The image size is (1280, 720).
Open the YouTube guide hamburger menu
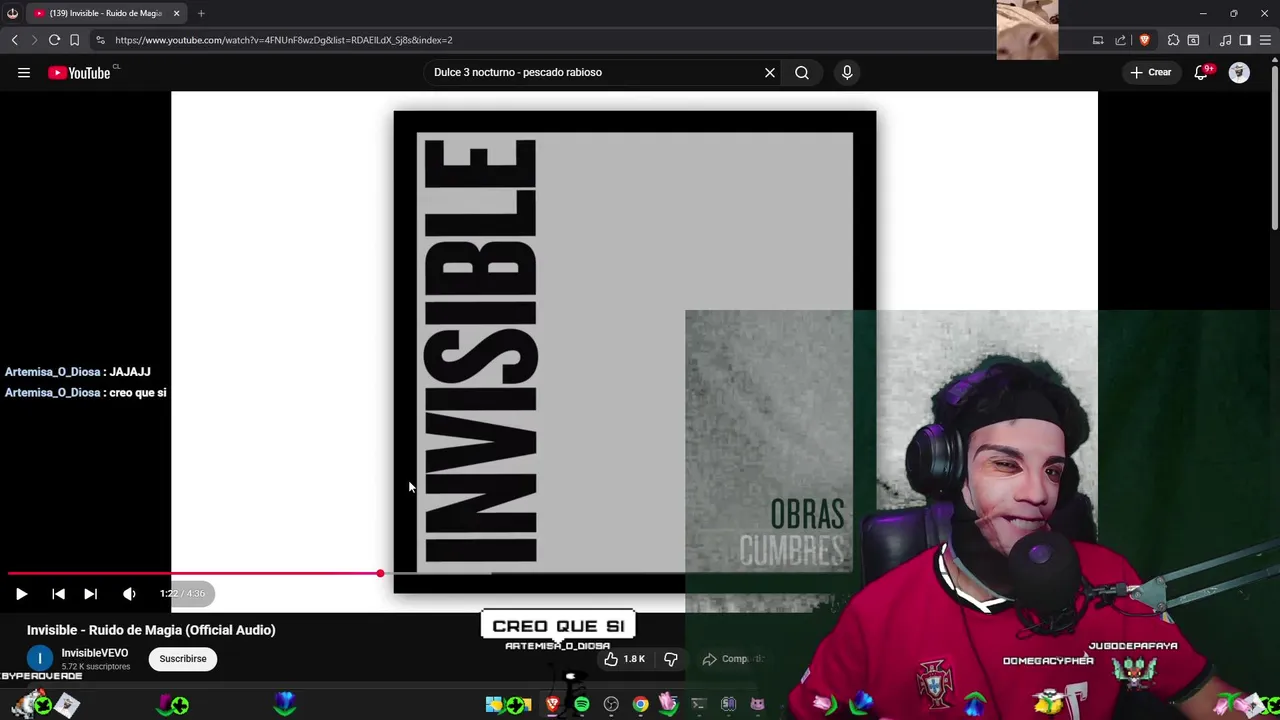[24, 72]
